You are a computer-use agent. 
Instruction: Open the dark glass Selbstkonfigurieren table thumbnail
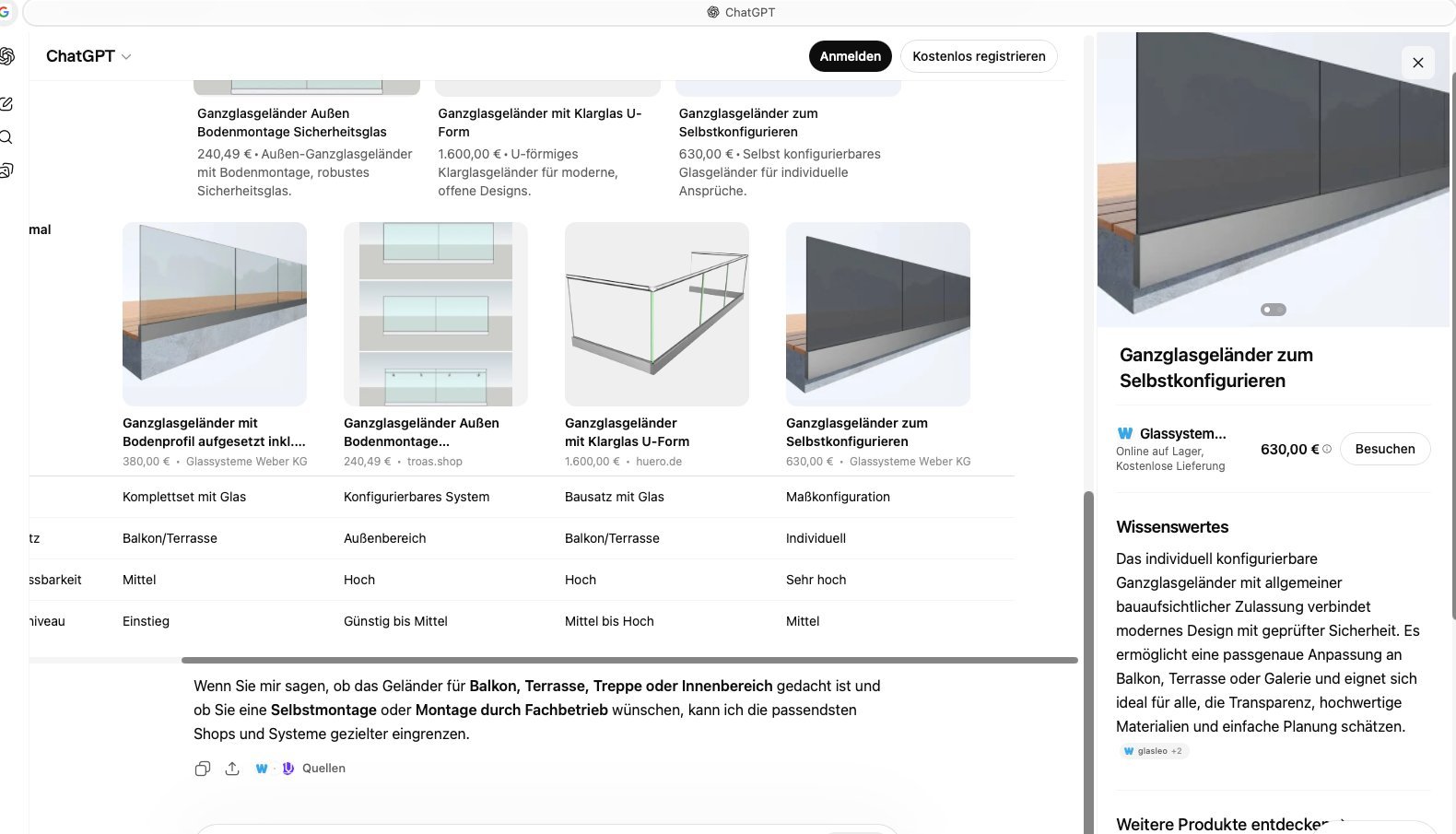[878, 314]
